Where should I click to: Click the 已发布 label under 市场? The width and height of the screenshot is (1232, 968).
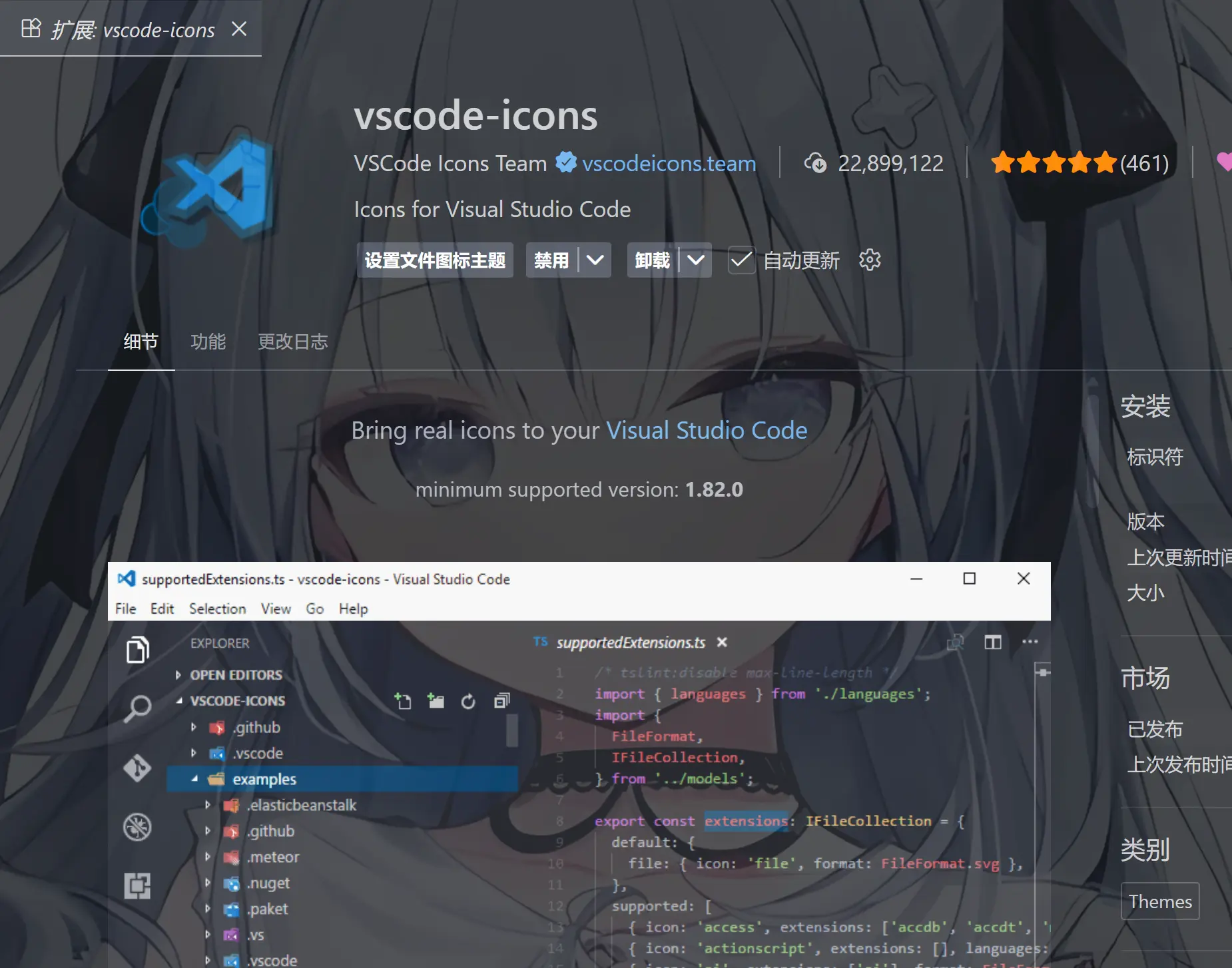click(x=1155, y=729)
